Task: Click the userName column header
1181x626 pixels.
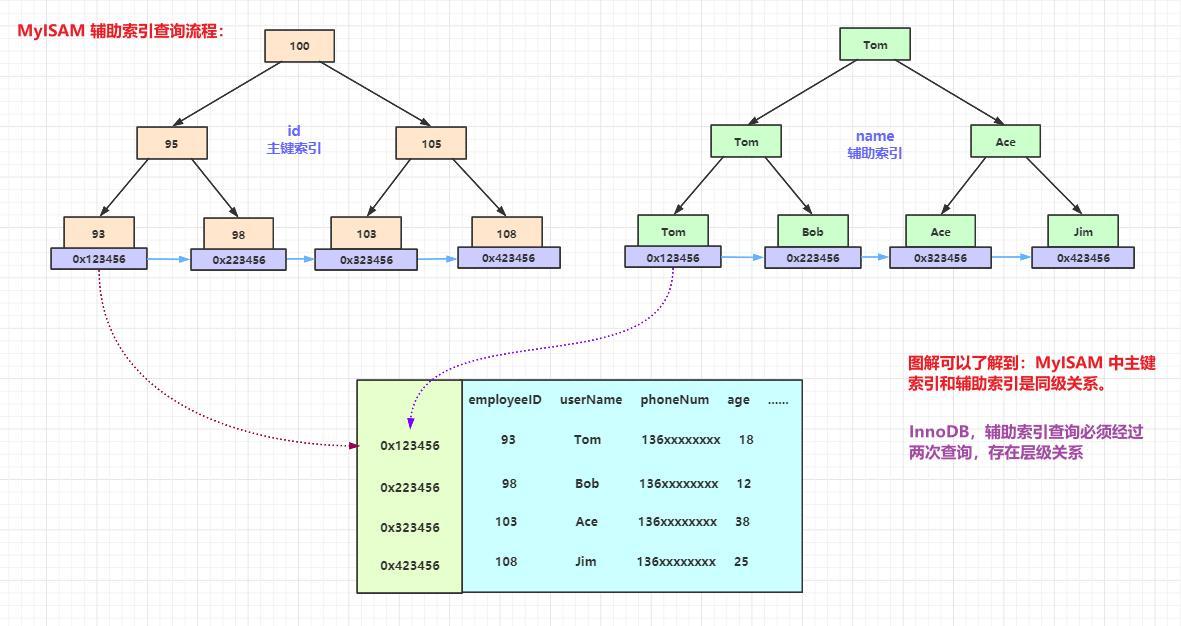Action: (x=589, y=399)
